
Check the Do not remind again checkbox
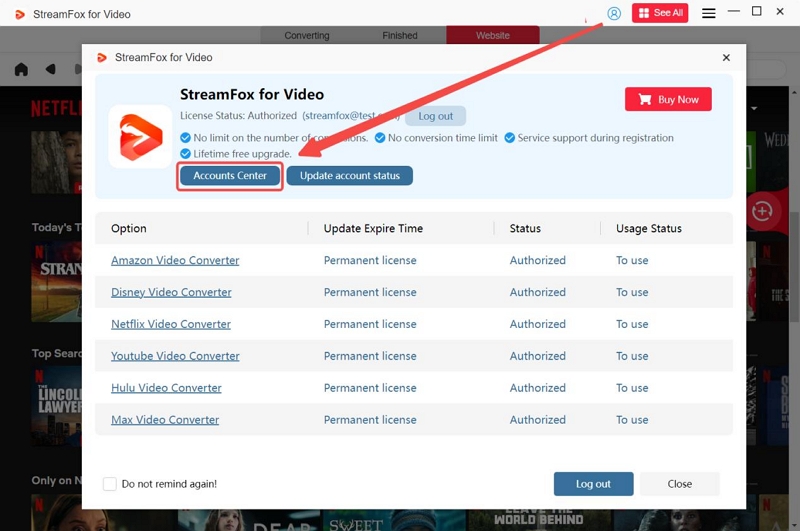pyautogui.click(x=110, y=484)
